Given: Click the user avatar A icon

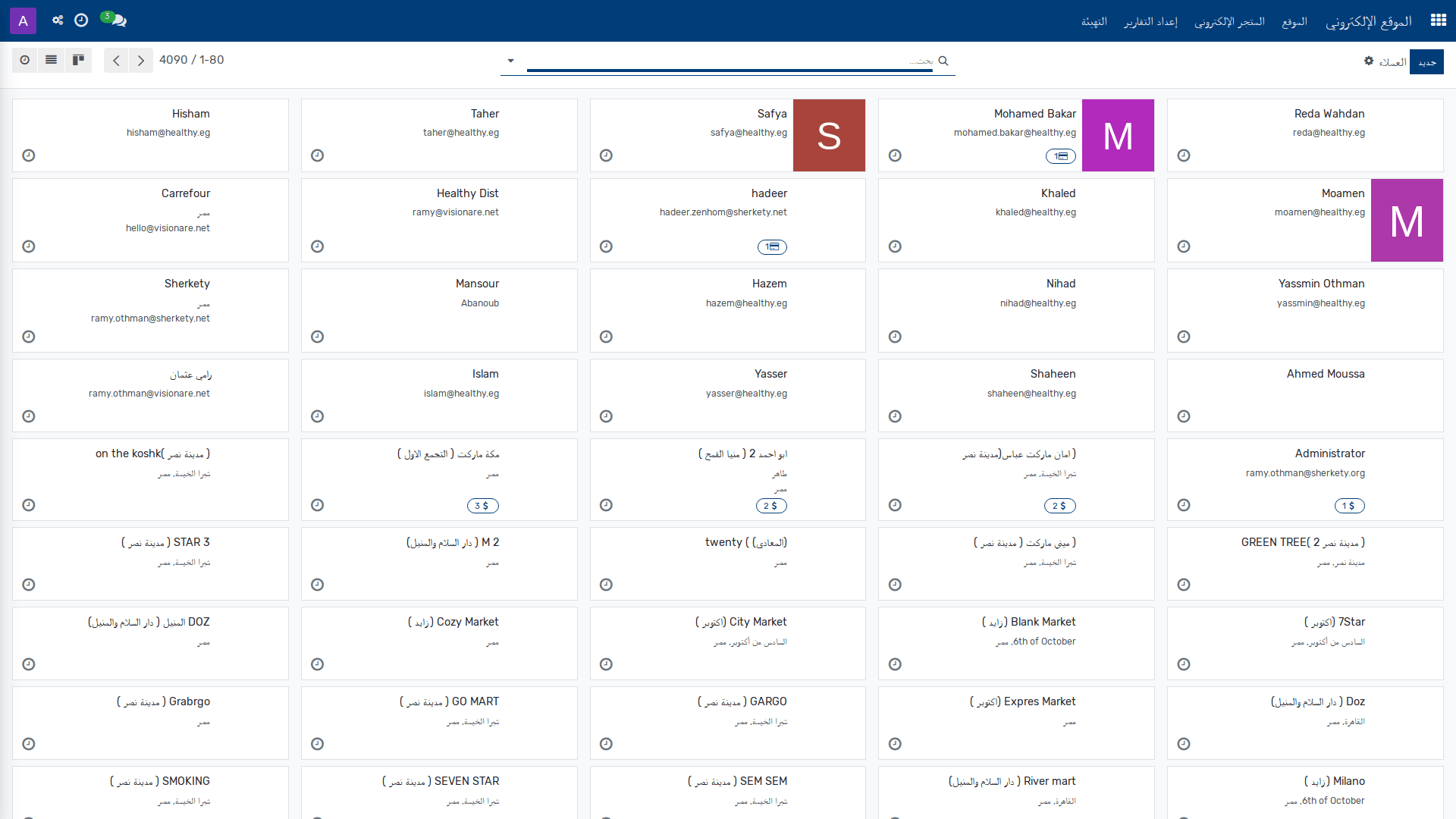Looking at the screenshot, I should tap(23, 20).
